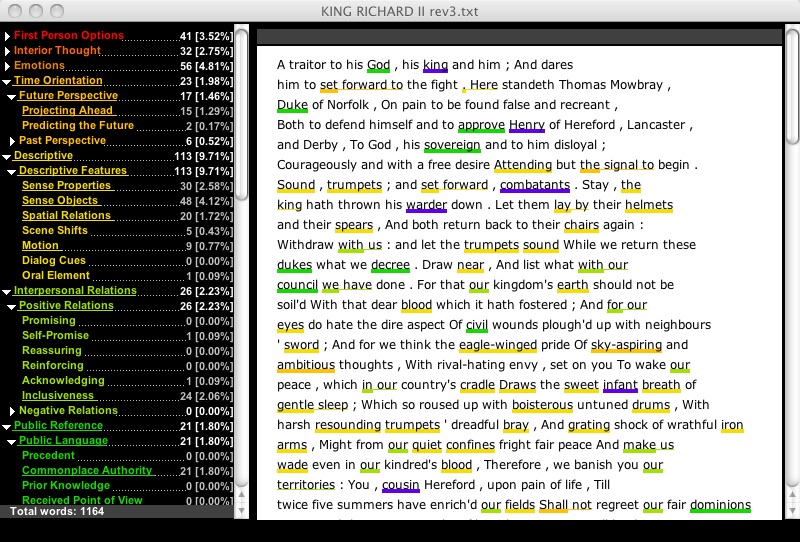
Task: Expand the Interior Thought category
Action: 7,51
